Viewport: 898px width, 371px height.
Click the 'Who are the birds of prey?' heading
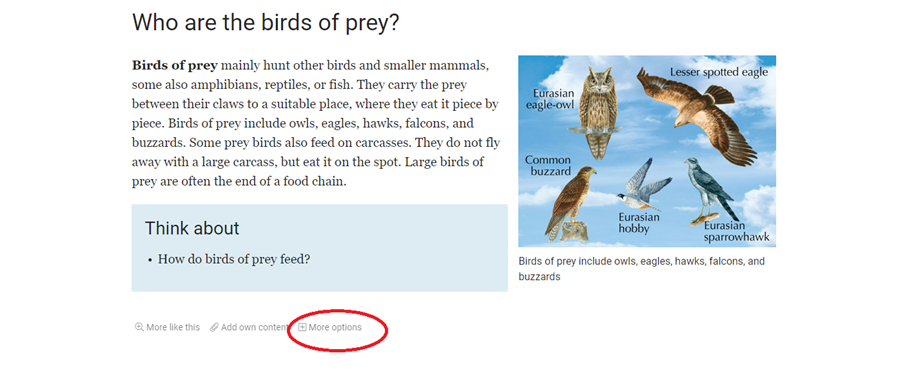[x=266, y=23]
